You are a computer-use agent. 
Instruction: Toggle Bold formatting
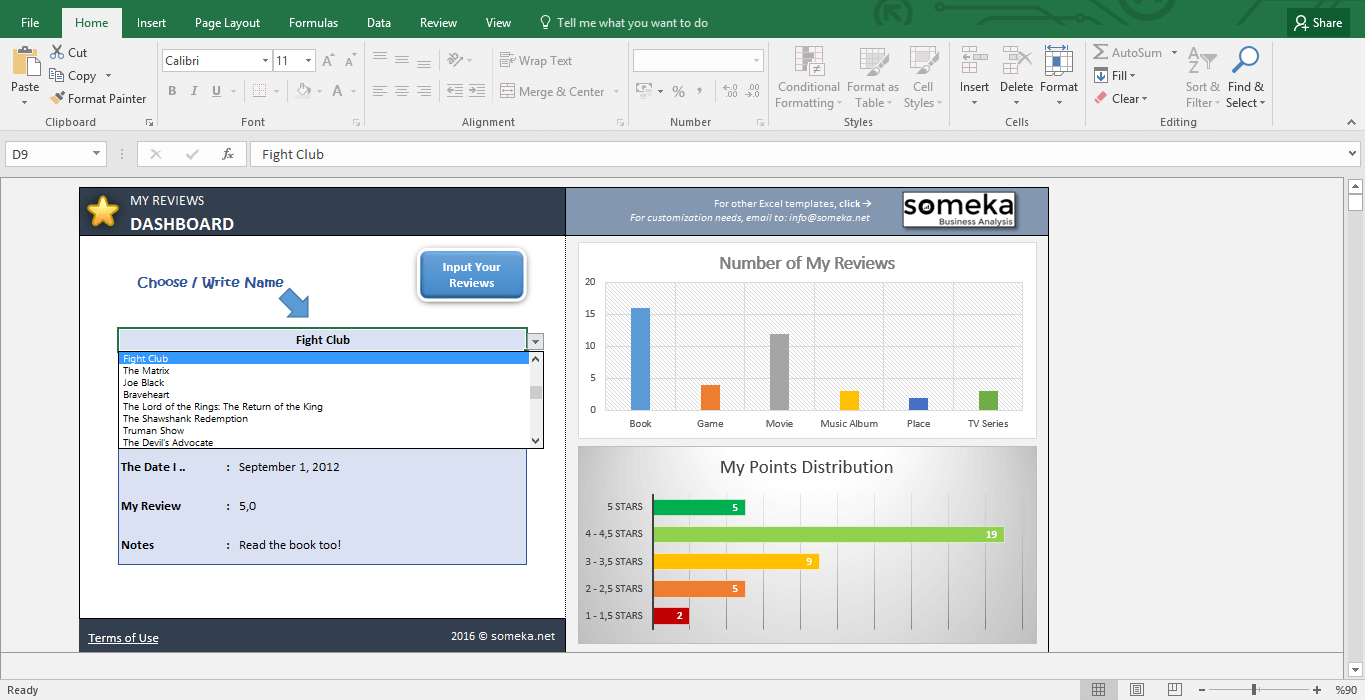click(x=172, y=91)
